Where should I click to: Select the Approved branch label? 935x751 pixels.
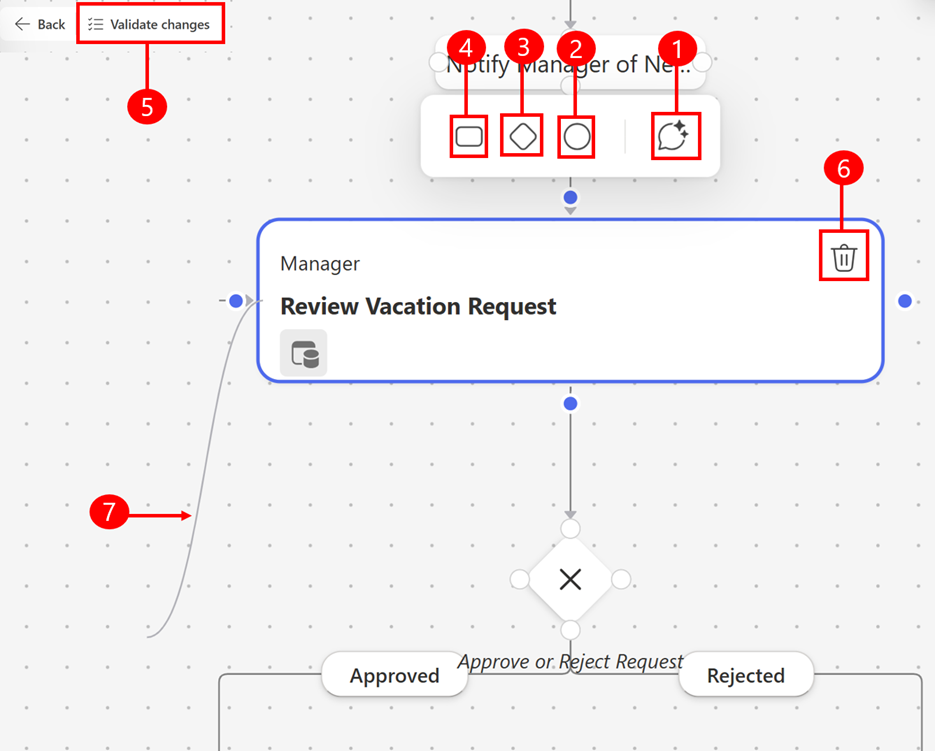394,675
